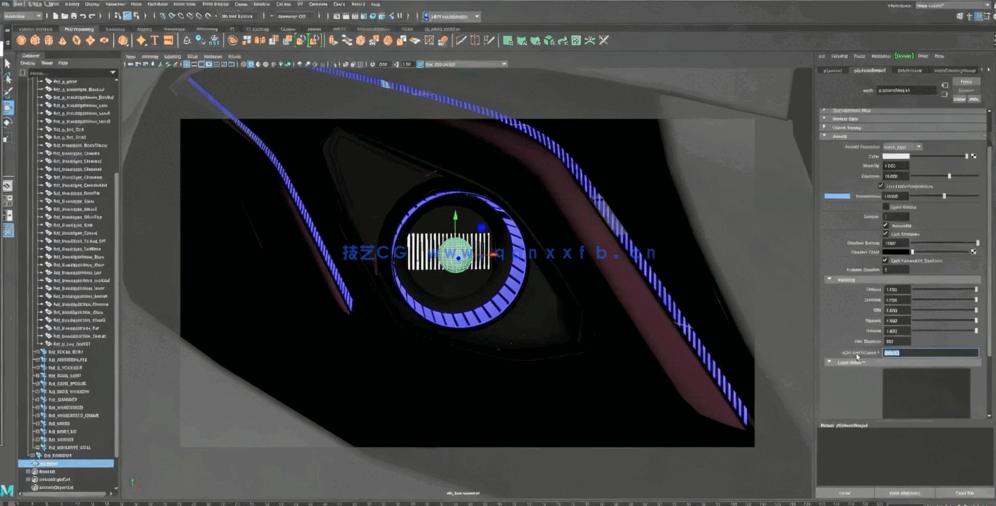Open the Outliner's Show menu
Viewport: 996px width, 506px height.
pos(46,63)
